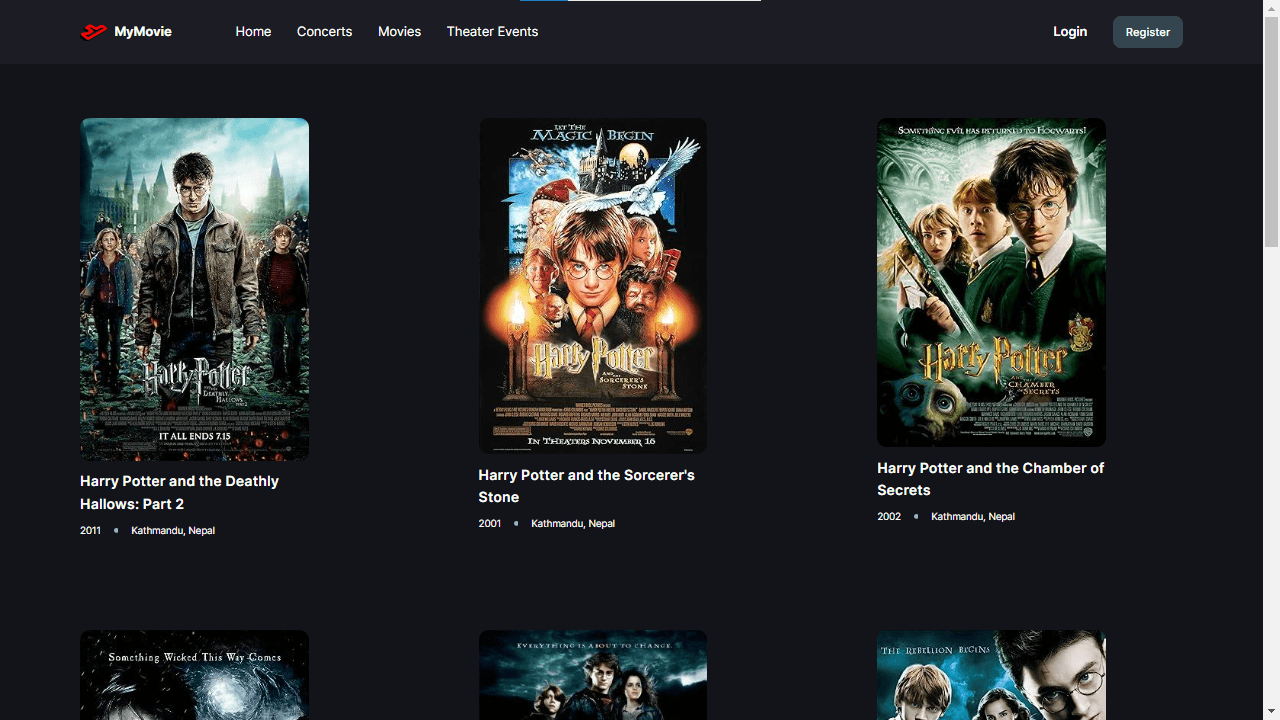Click the MyMovie logo icon
Image resolution: width=1280 pixels, height=720 pixels.
pos(95,31)
